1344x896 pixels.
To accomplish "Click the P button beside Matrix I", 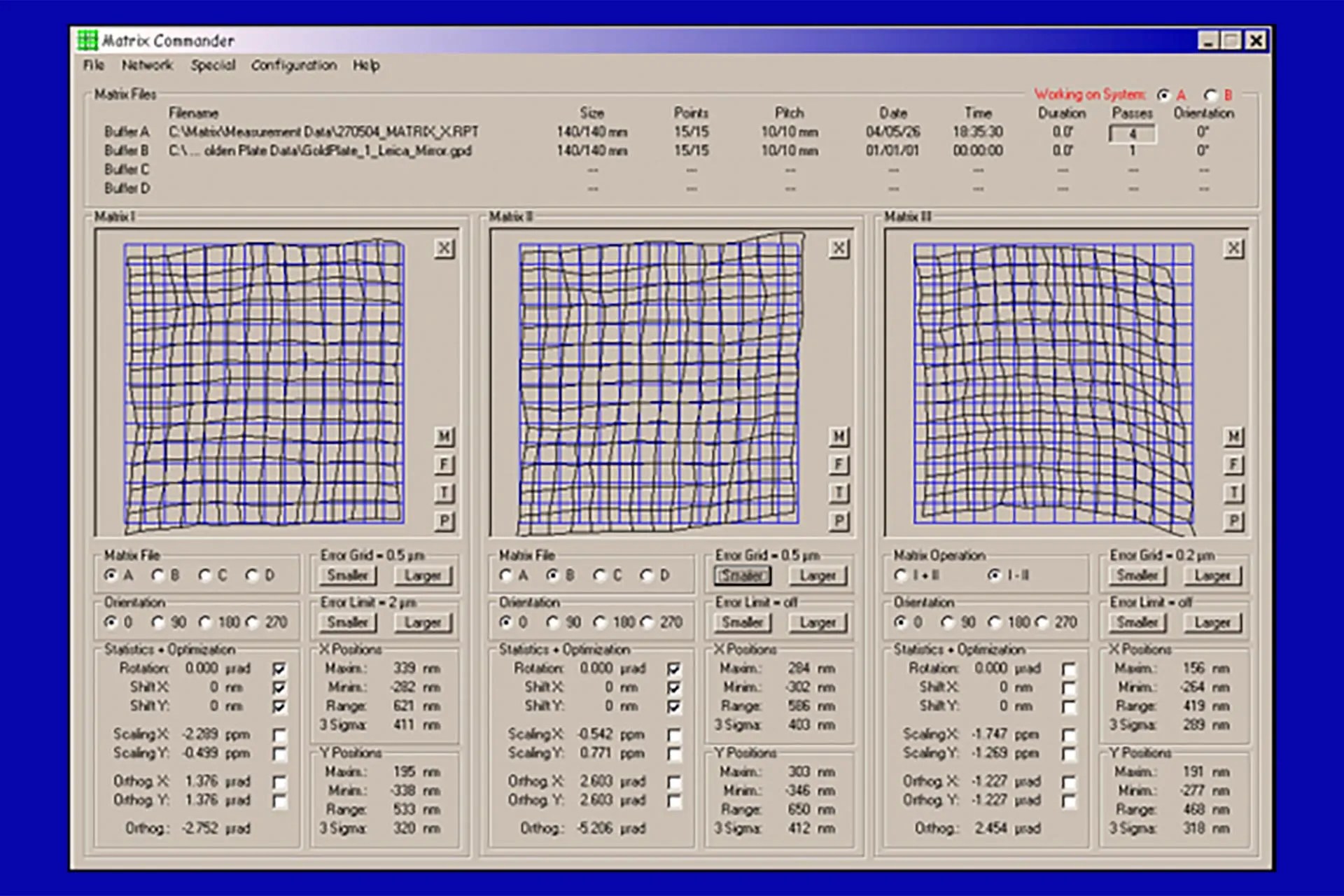I will tap(444, 521).
